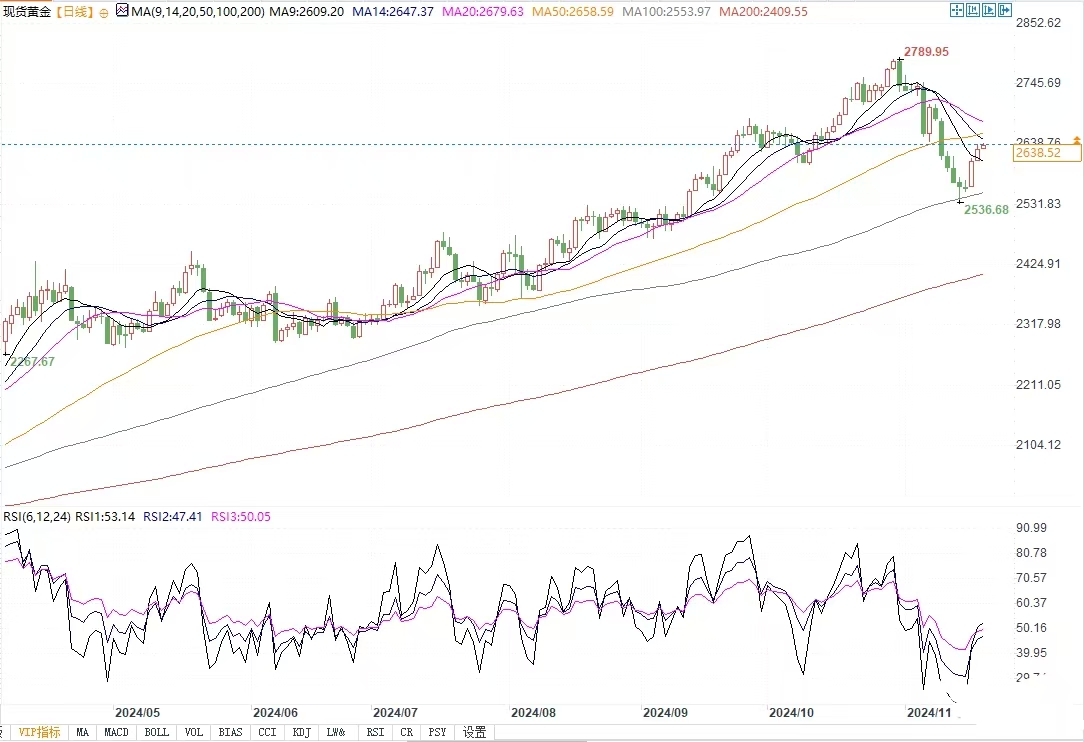
Task: Open the PSY indicator tab
Action: coord(437,732)
